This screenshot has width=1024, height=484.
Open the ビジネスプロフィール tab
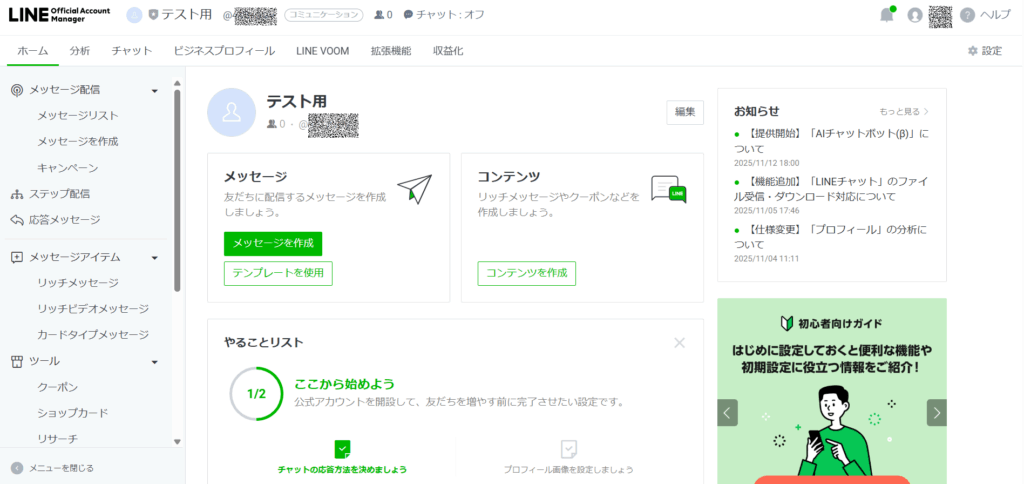click(224, 51)
